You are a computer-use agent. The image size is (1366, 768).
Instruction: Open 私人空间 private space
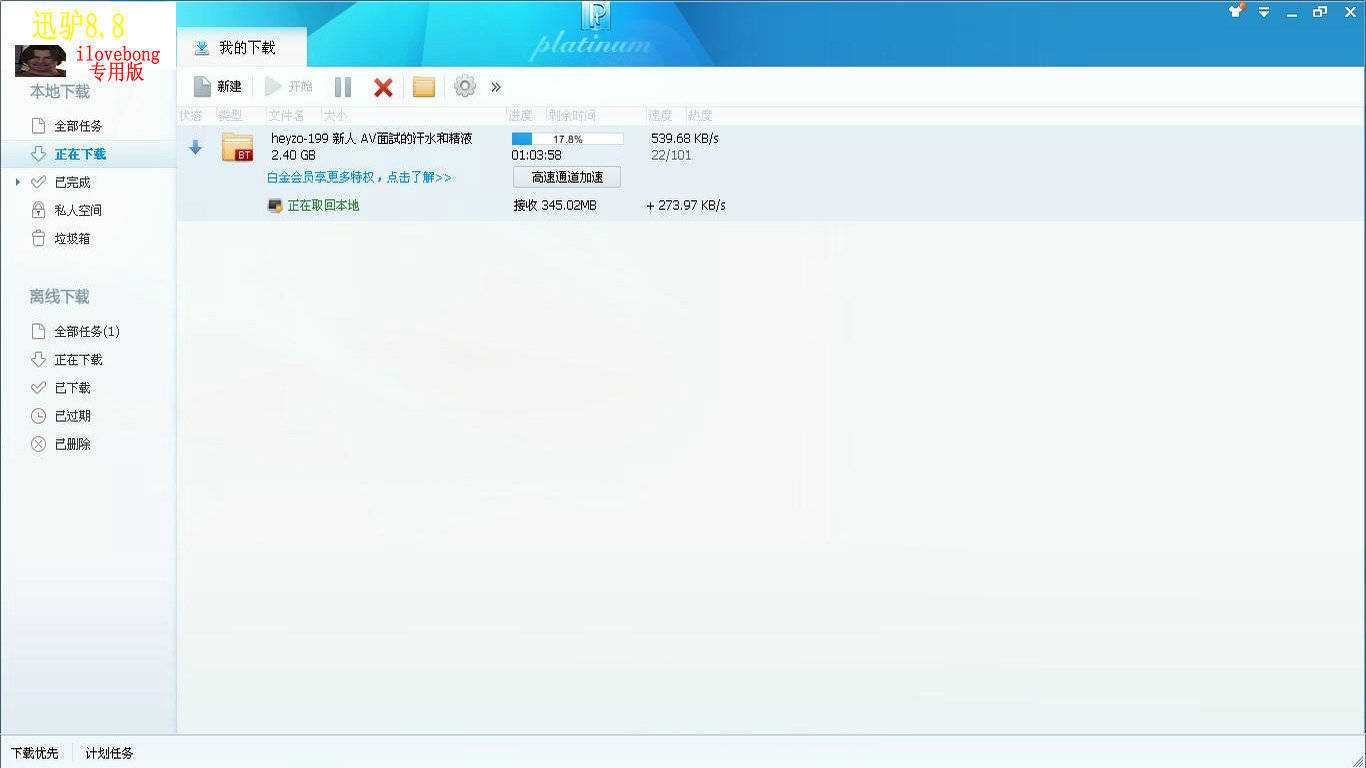78,210
